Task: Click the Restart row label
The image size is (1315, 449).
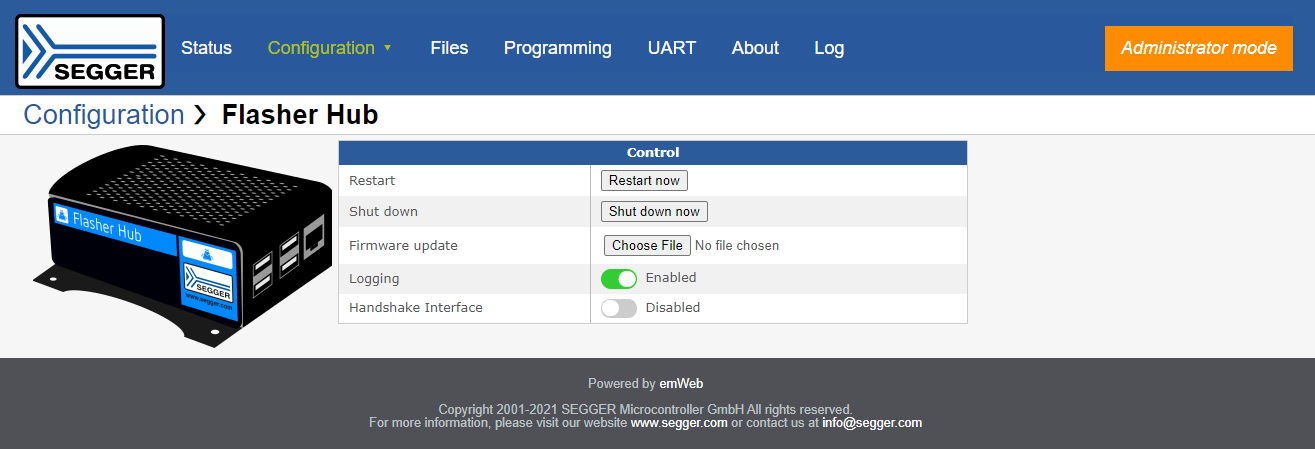Action: pyautogui.click(x=372, y=181)
